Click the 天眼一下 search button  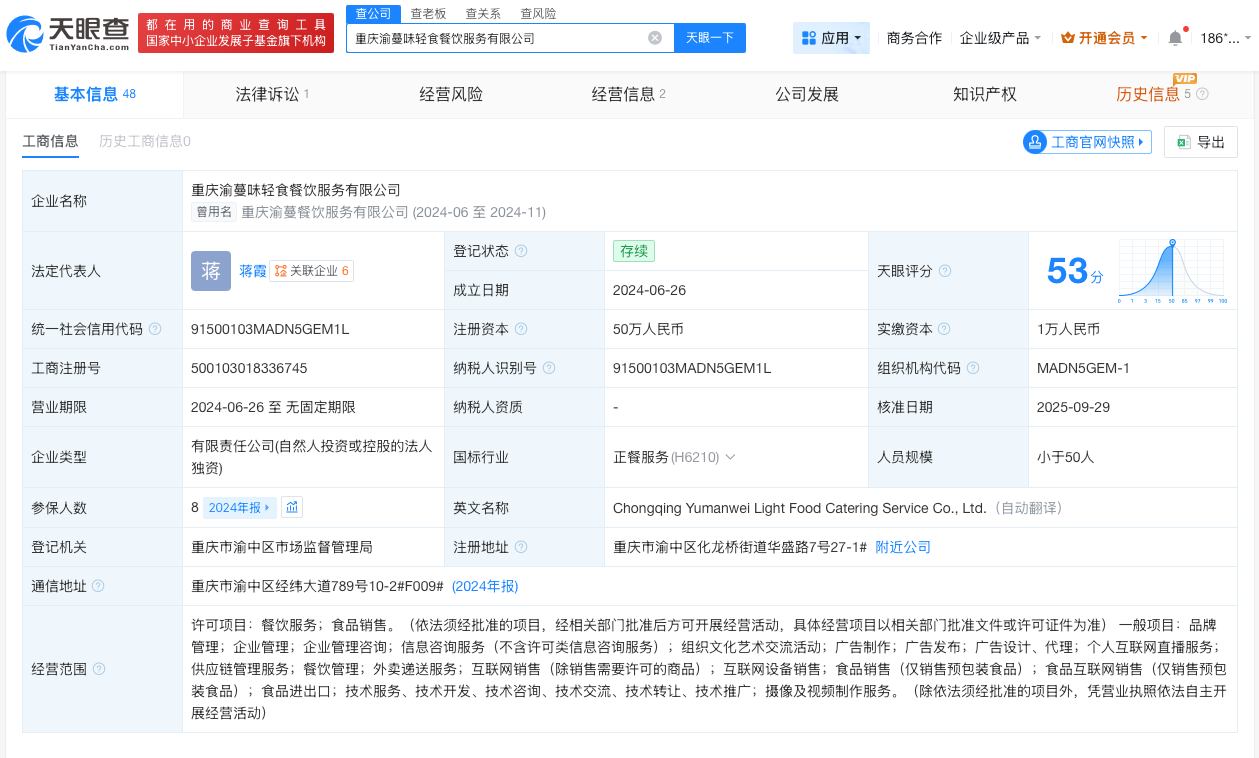coord(710,37)
